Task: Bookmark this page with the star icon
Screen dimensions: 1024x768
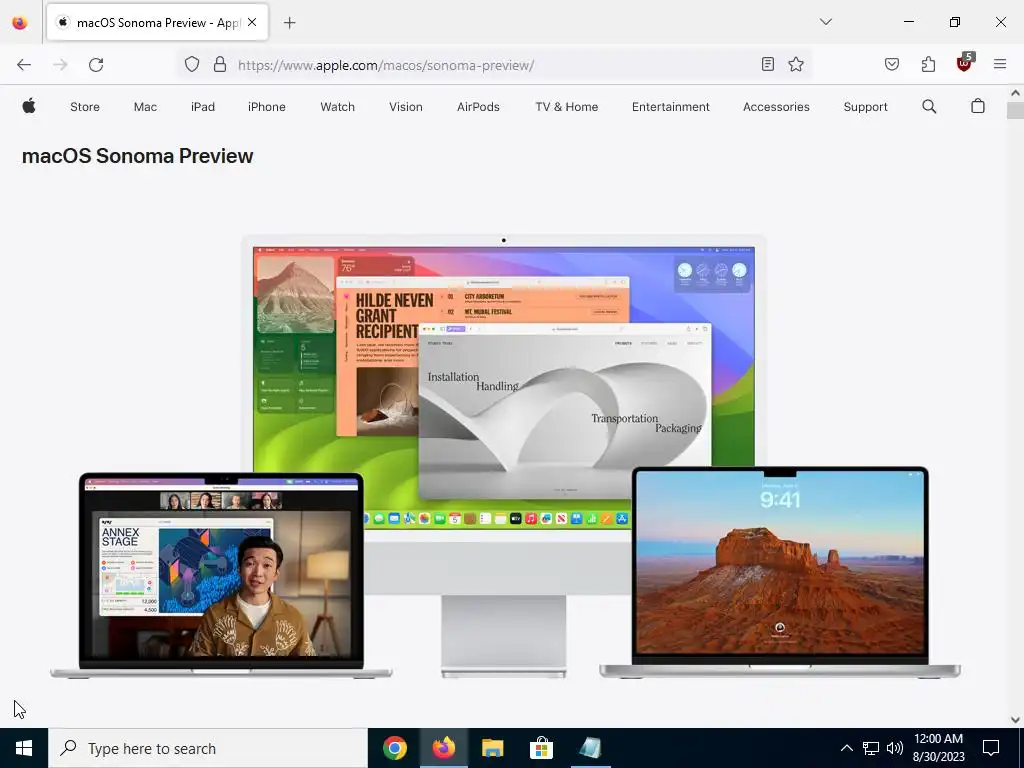Action: (795, 64)
